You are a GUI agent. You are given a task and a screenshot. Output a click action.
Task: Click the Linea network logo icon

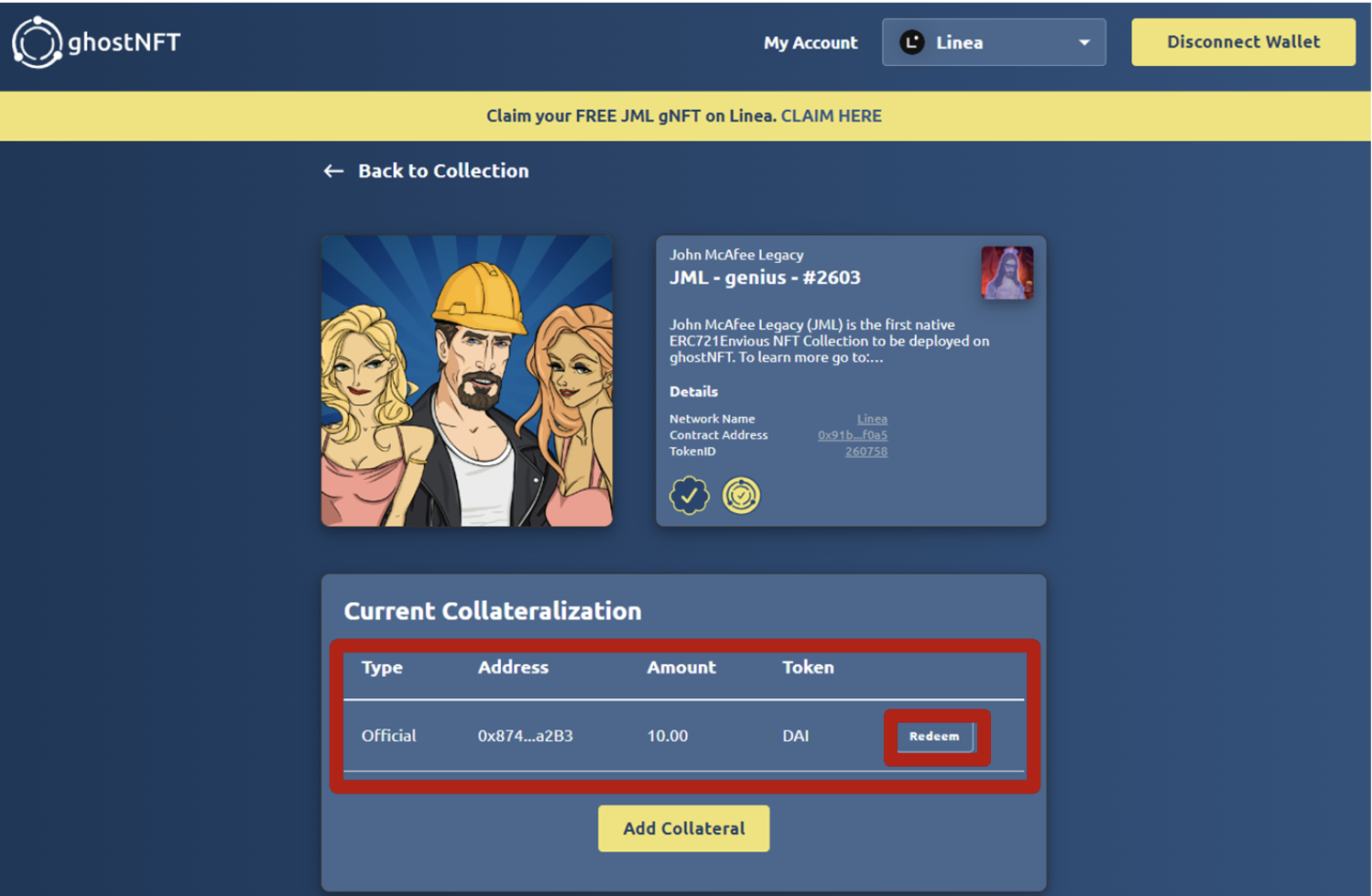pos(911,42)
